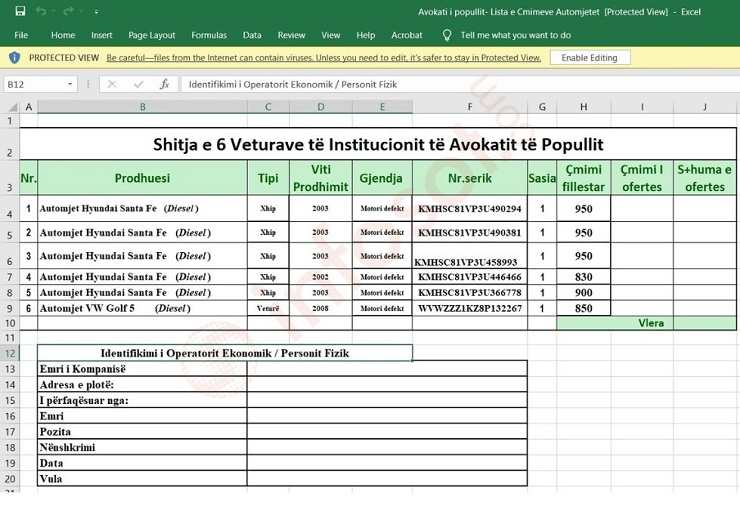Viewport: 740px width, 515px height.
Task: Open the Page Layout tab
Action: click(x=152, y=35)
